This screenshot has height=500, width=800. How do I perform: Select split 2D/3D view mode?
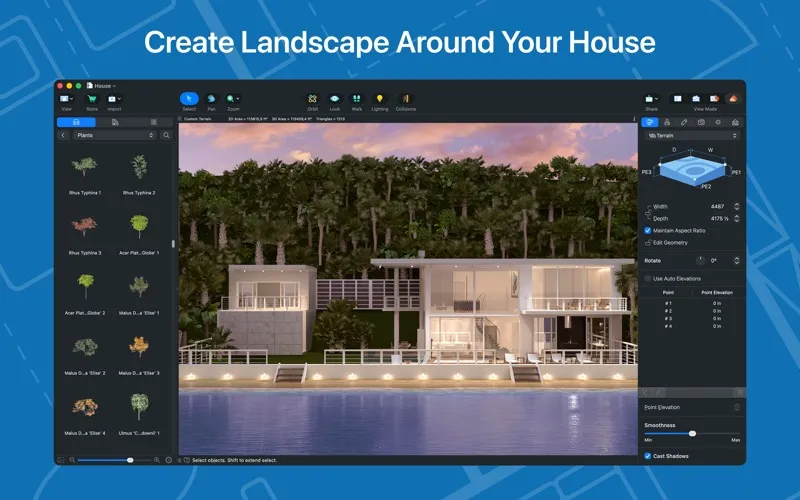714,99
